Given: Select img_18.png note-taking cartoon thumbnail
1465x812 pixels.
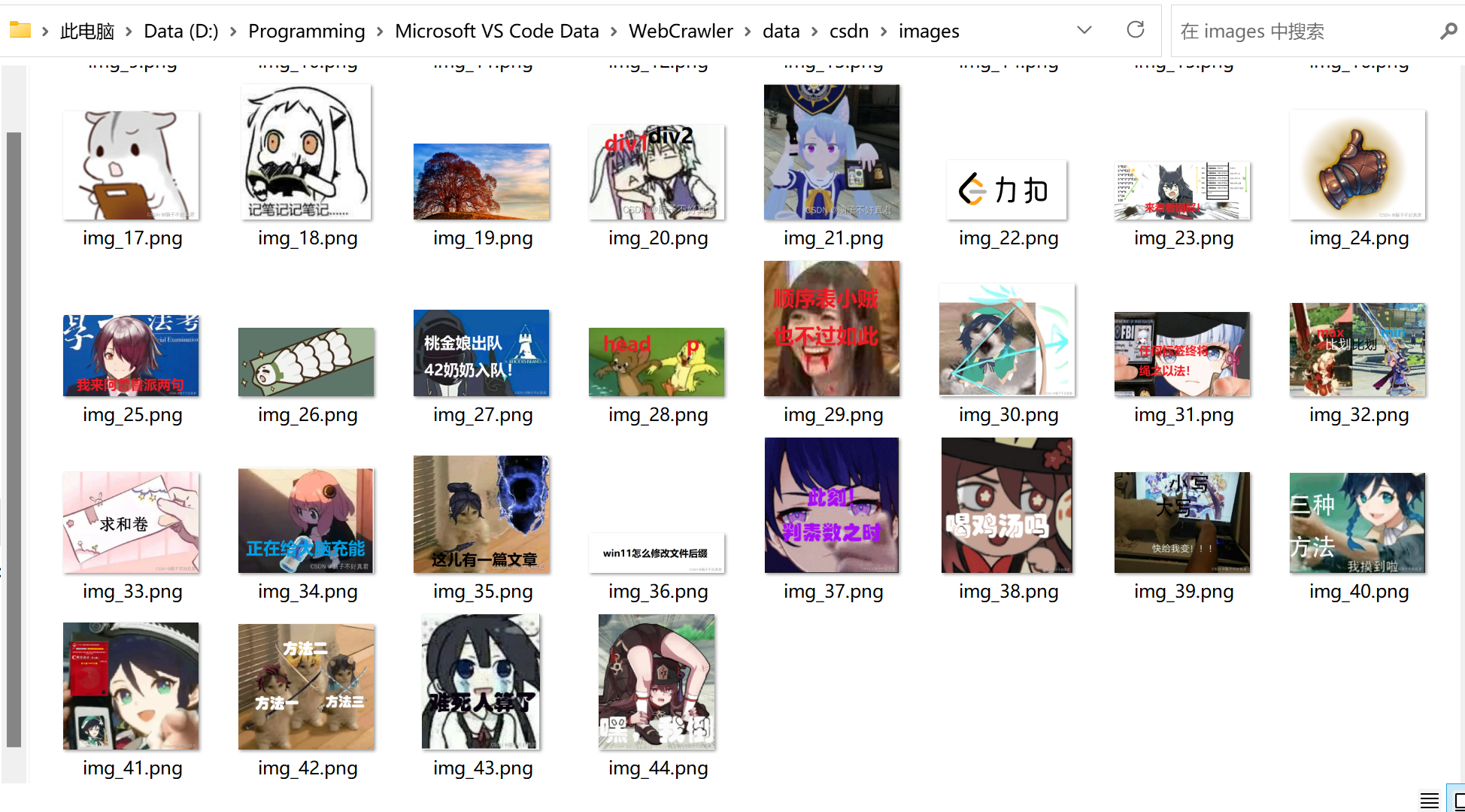Looking at the screenshot, I should pyautogui.click(x=306, y=152).
